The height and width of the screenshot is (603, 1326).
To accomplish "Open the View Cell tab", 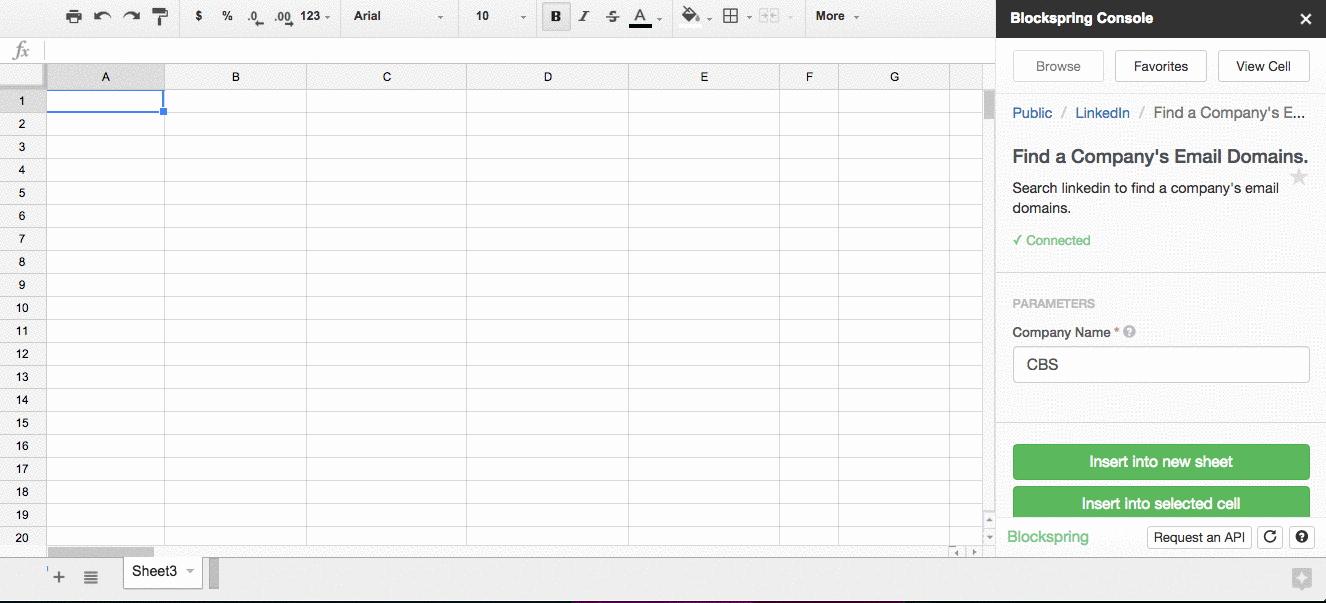I will (x=1264, y=66).
